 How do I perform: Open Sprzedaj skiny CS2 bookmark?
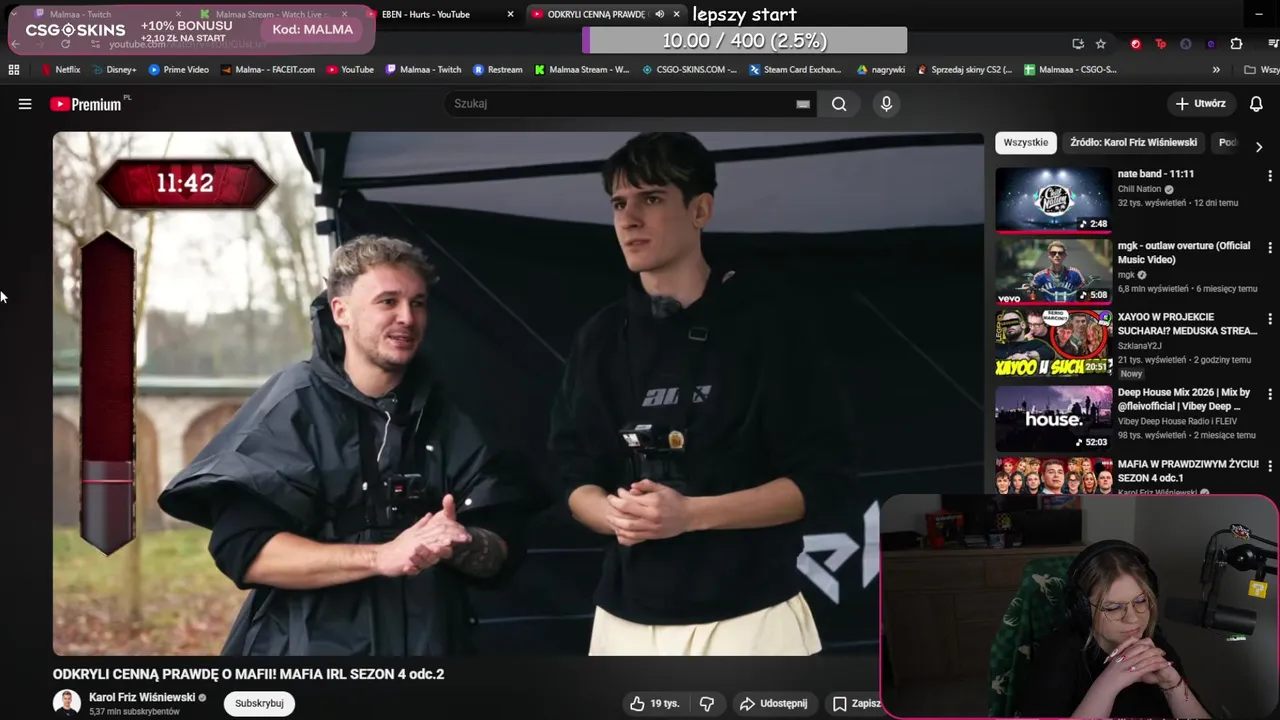click(x=965, y=70)
